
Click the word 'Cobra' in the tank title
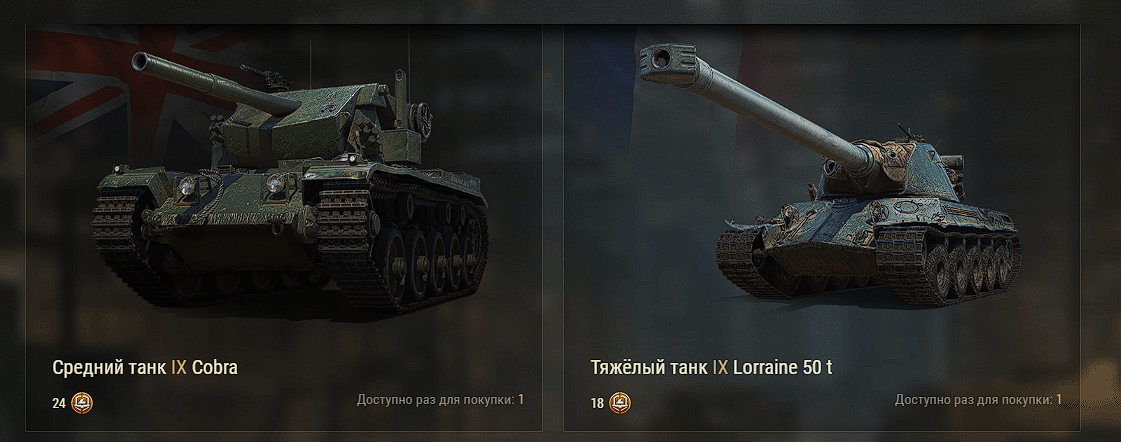click(215, 368)
